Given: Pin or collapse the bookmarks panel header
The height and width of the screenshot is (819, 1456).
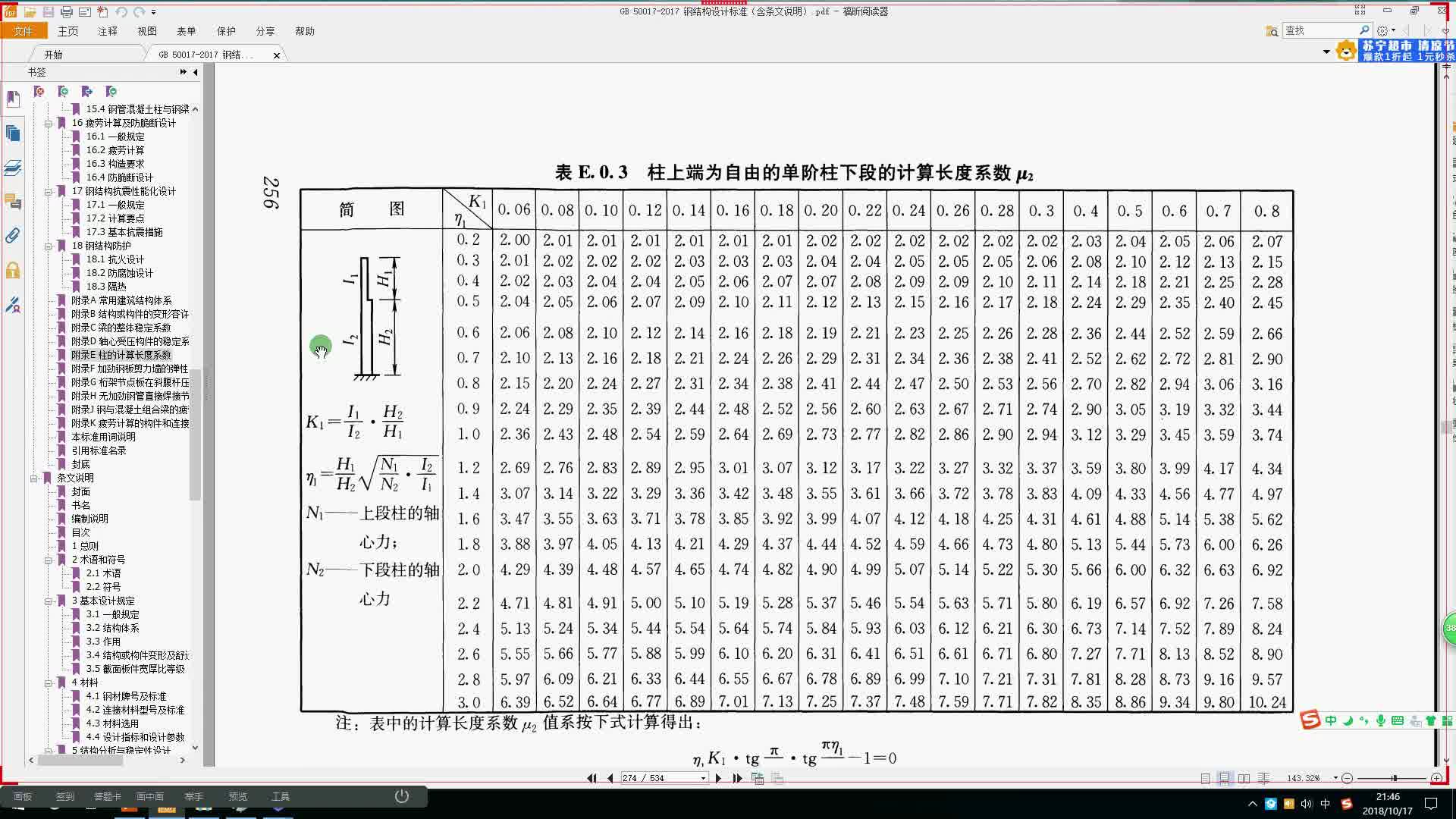Looking at the screenshot, I should 183,72.
